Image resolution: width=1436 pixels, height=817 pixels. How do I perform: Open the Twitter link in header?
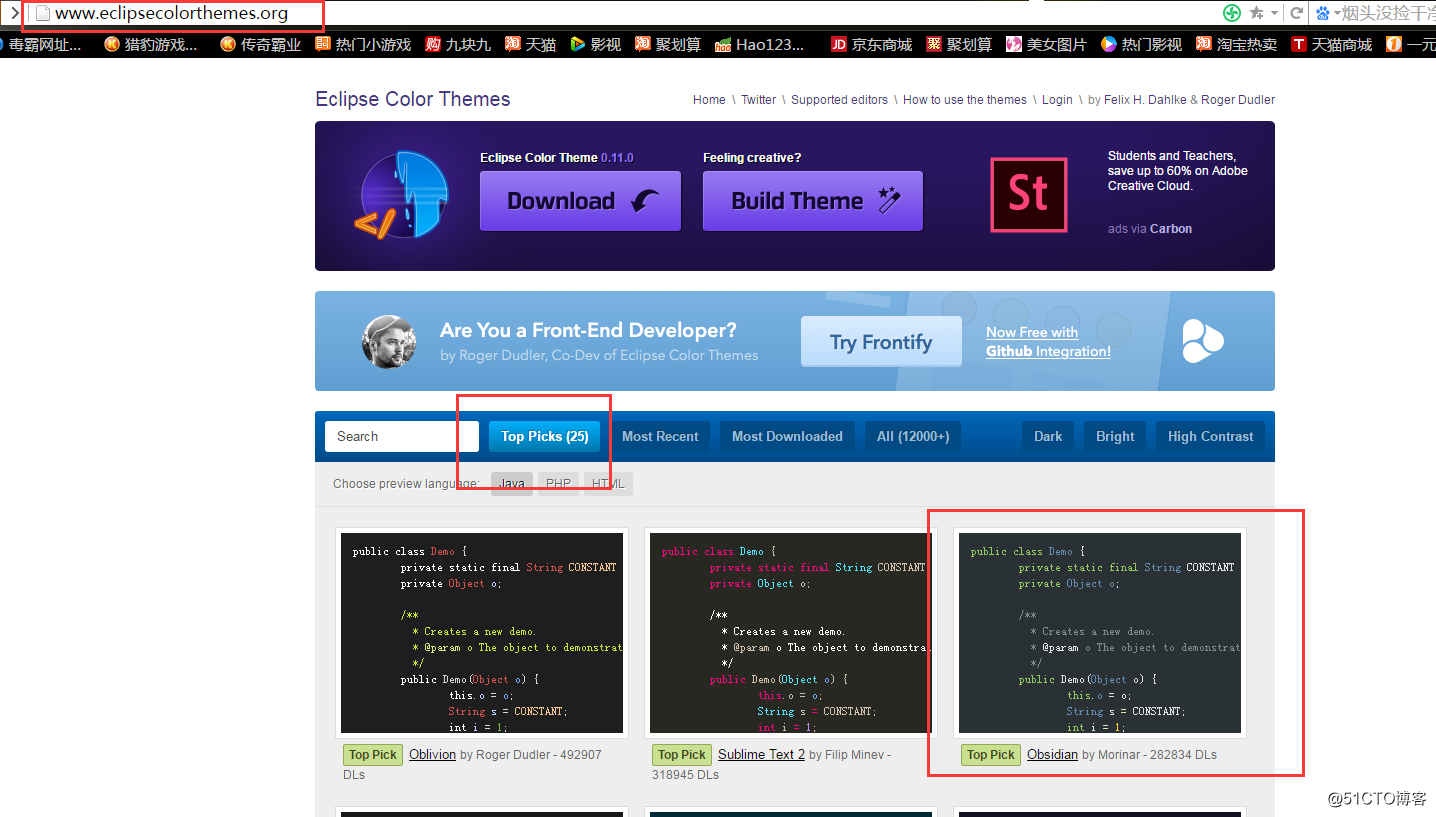(x=758, y=100)
